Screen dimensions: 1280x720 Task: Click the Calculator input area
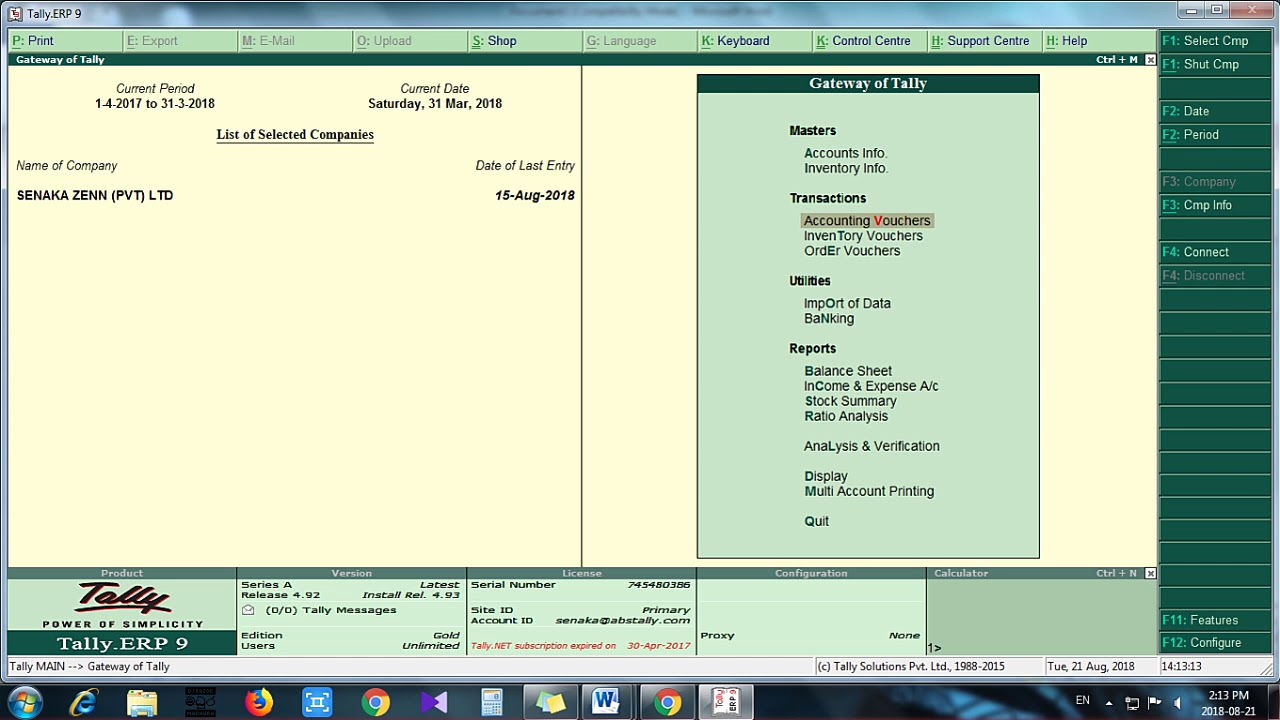tap(1040, 617)
